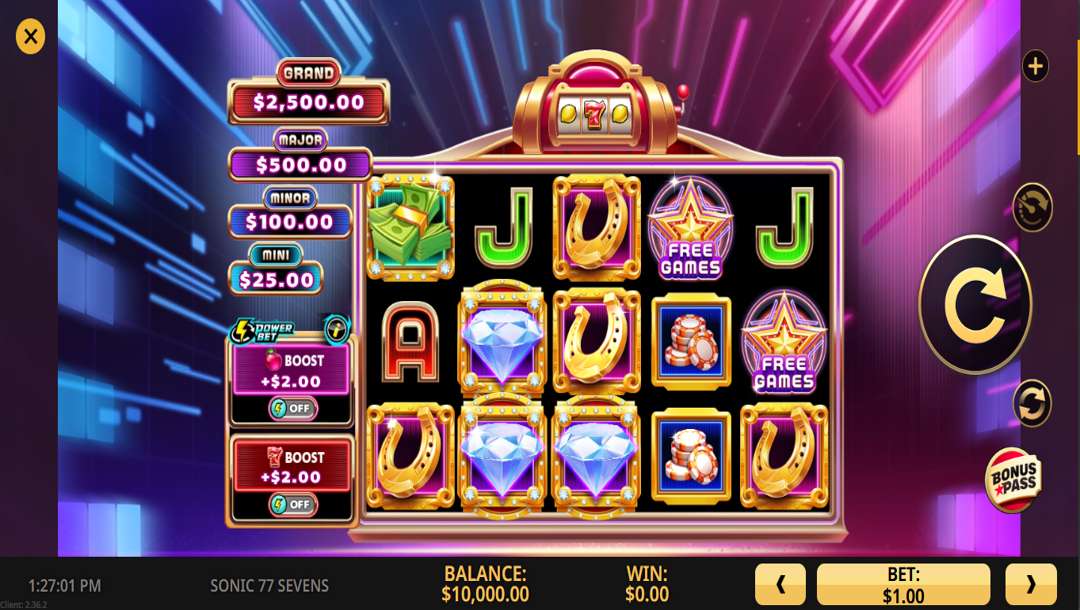The height and width of the screenshot is (610, 1080).
Task: Open the Power Bet info icon
Action: pos(338,329)
